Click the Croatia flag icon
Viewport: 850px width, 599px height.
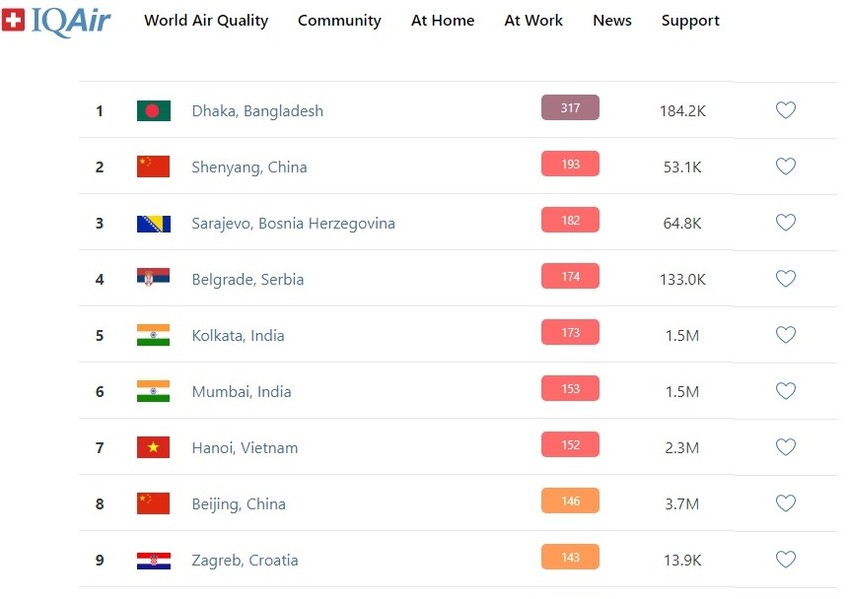pos(153,560)
